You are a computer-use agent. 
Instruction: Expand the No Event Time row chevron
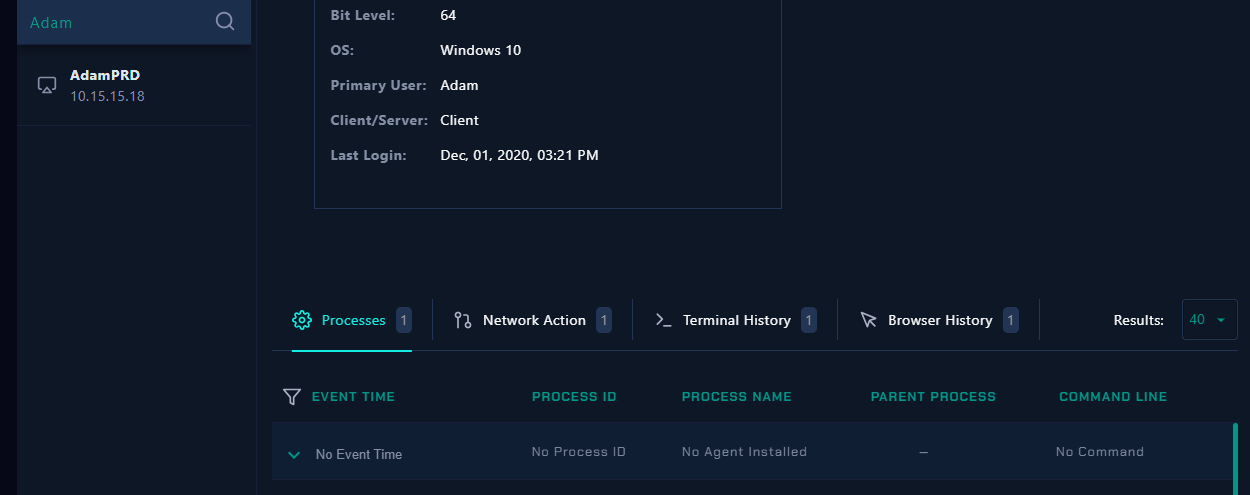[x=294, y=455]
